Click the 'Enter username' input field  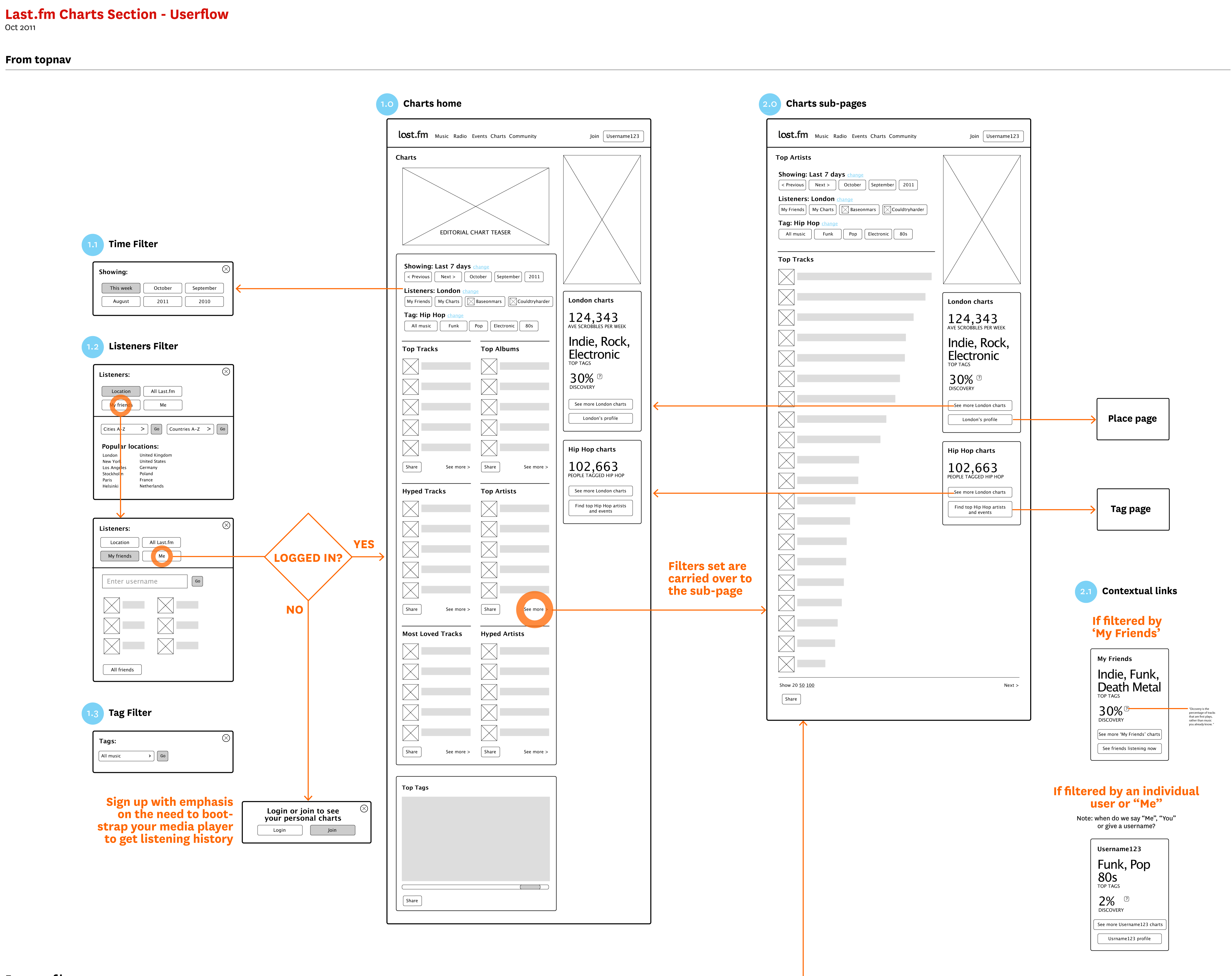point(145,581)
